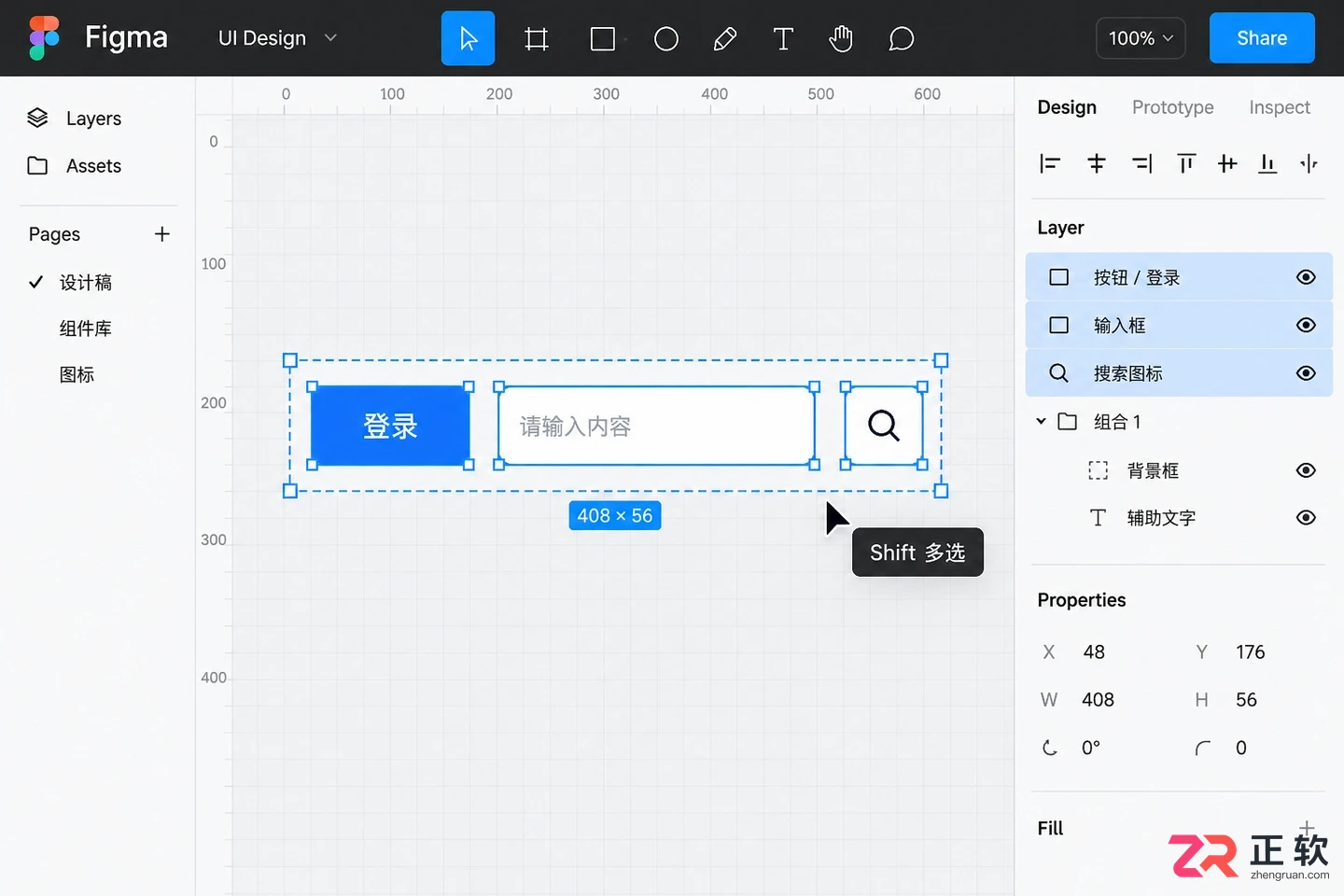This screenshot has height=896, width=1344.
Task: Select the Rectangle shape tool
Action: 603,38
